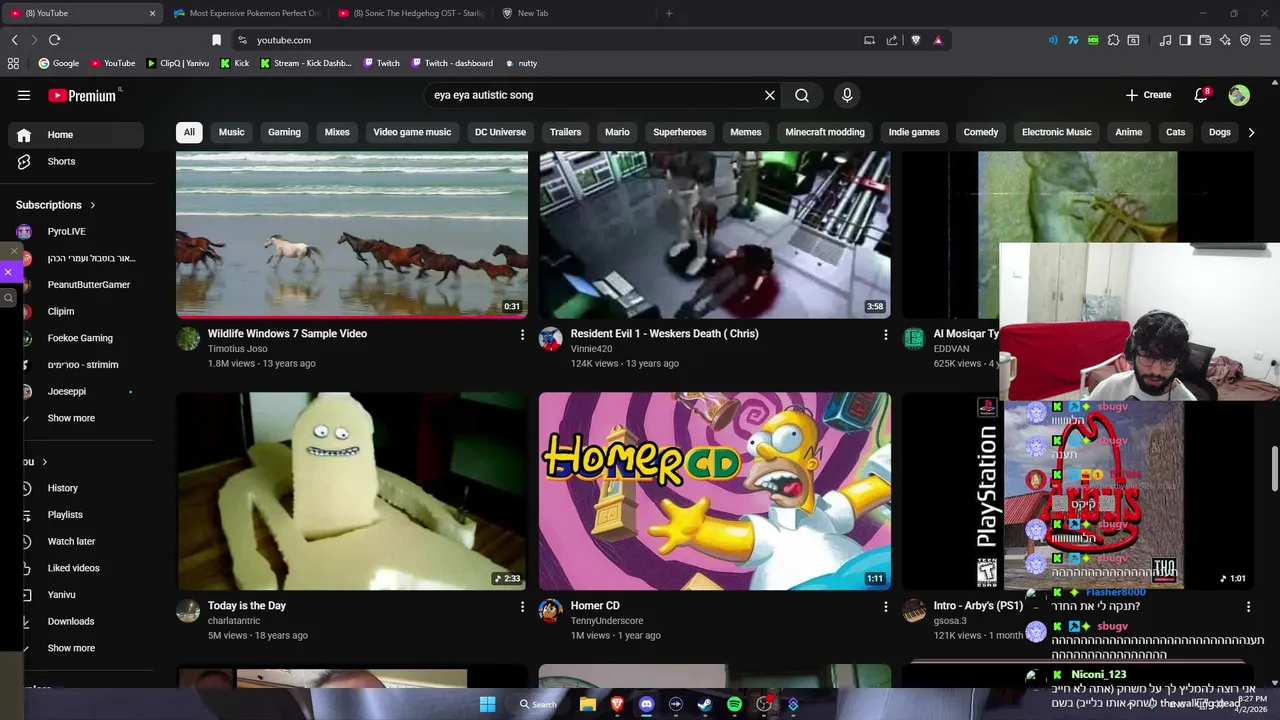The height and width of the screenshot is (720, 1280).
Task: Open YouTube notifications bell
Action: 1201,95
